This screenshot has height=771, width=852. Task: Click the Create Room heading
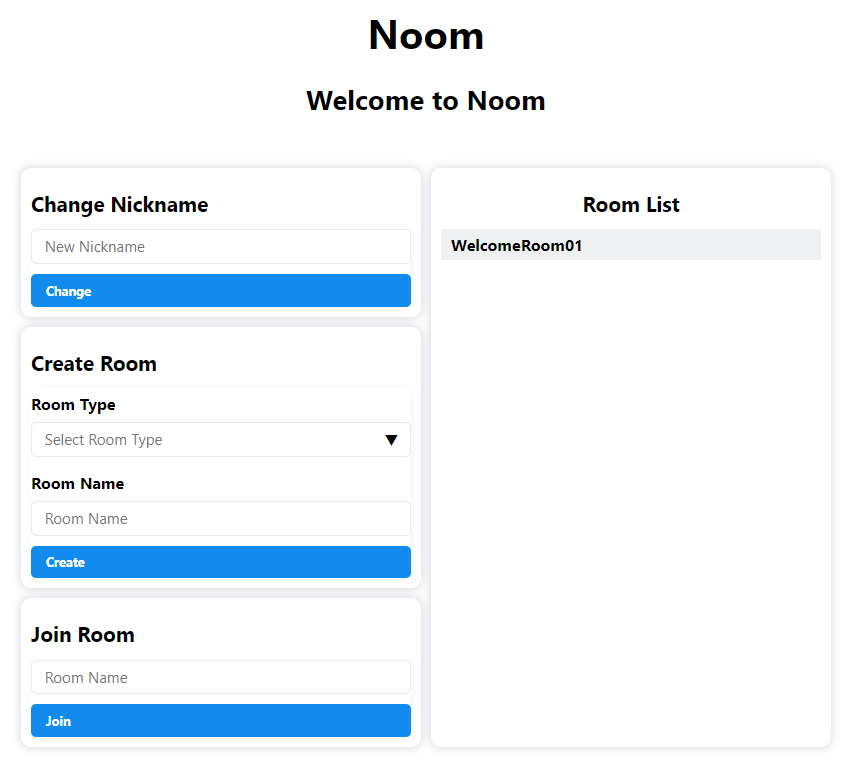94,364
